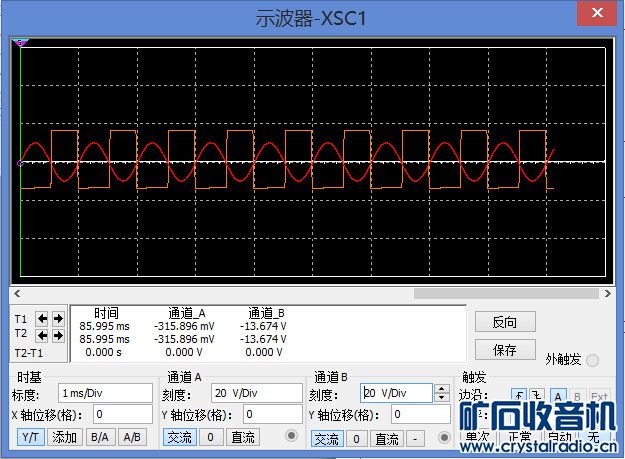Select A/B display mode
Screen dimensions: 625x459
tap(132, 437)
